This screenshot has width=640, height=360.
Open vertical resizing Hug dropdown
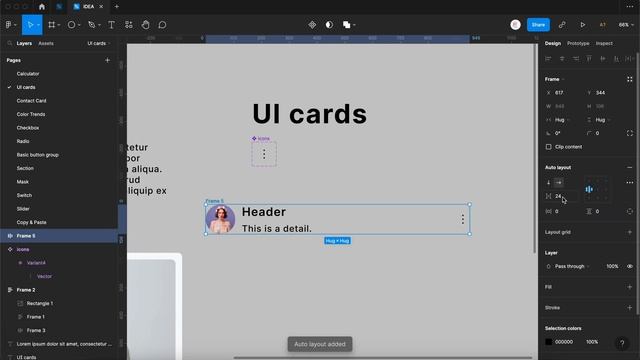603,120
